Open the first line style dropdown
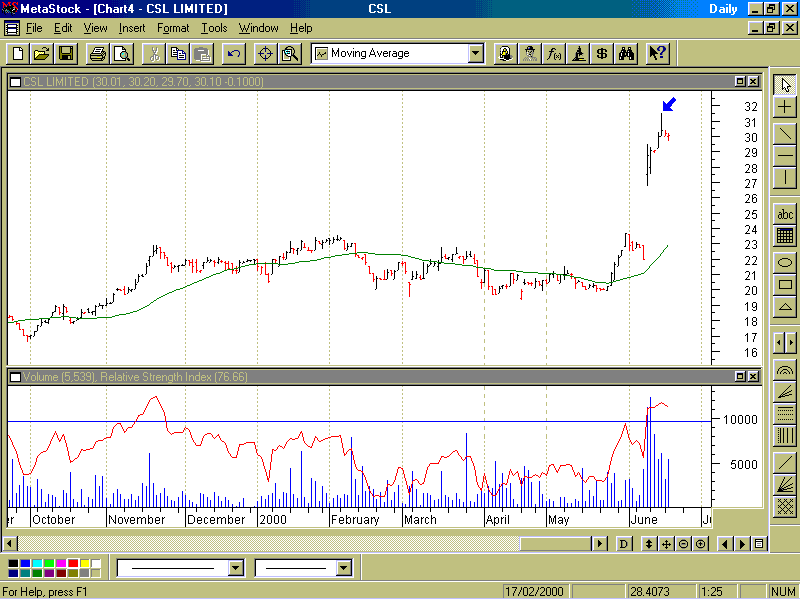Screen dimensions: 800x600 coord(236,568)
